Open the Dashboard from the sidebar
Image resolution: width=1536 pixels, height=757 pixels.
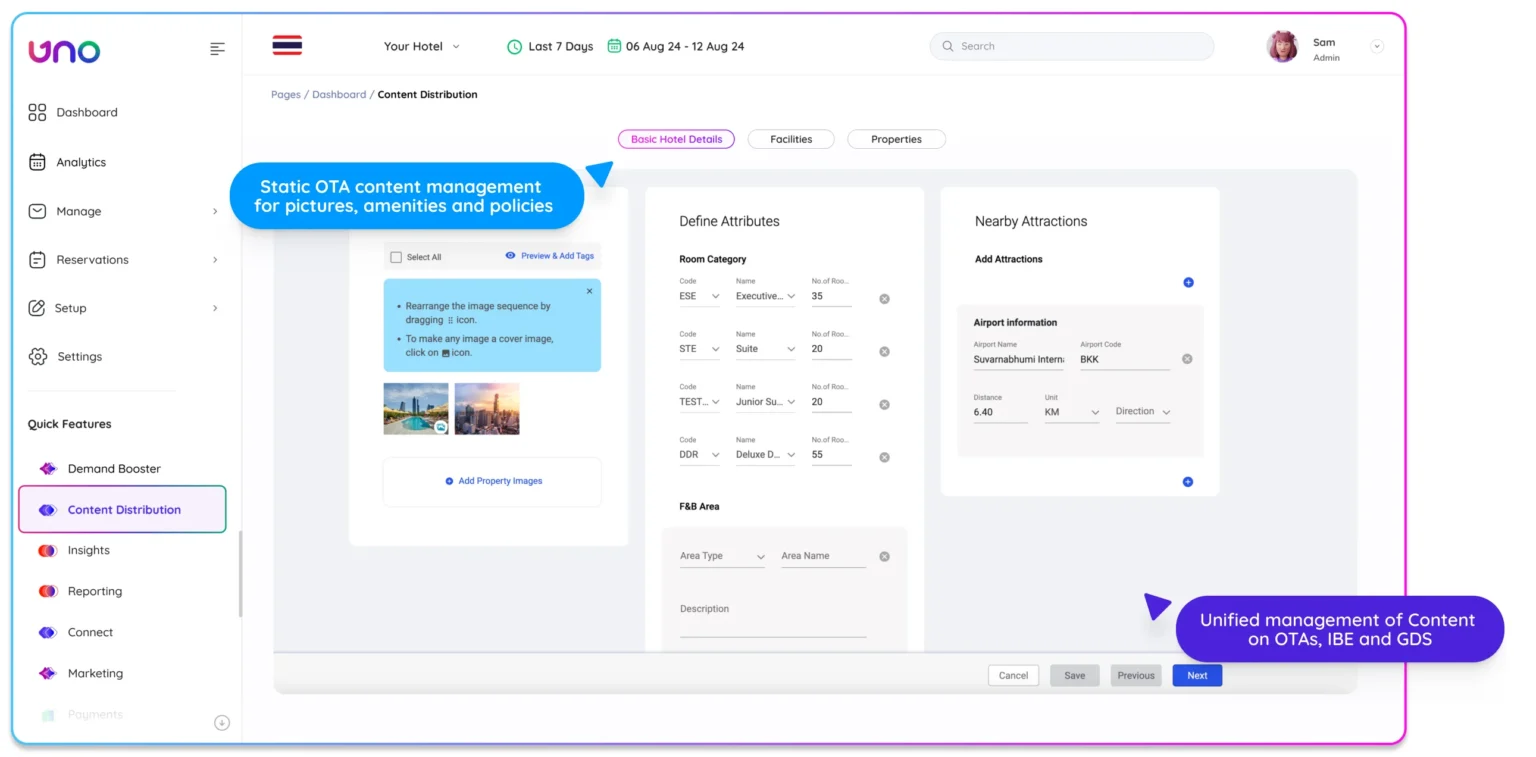(86, 112)
